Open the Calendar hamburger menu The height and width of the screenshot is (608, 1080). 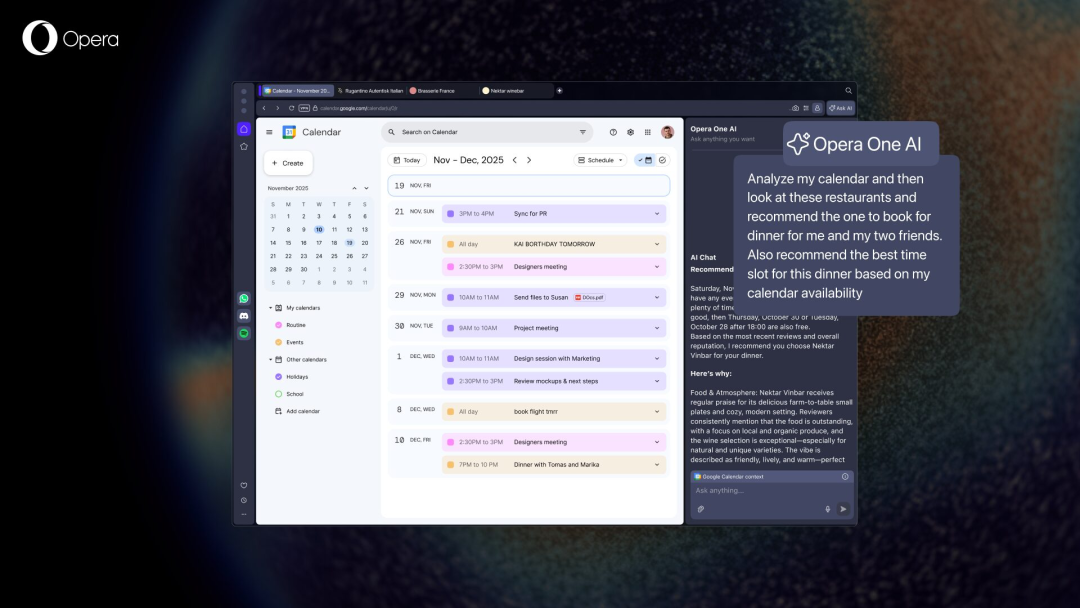[x=269, y=131]
